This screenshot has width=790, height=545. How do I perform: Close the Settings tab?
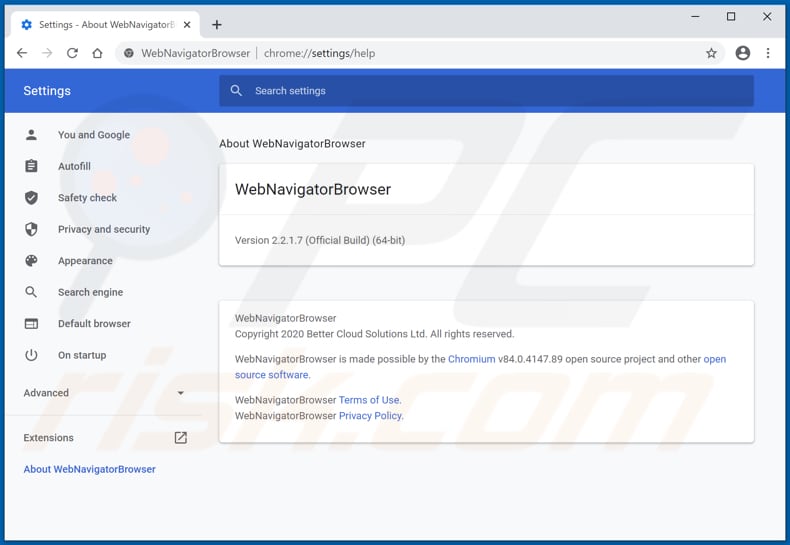[187, 25]
